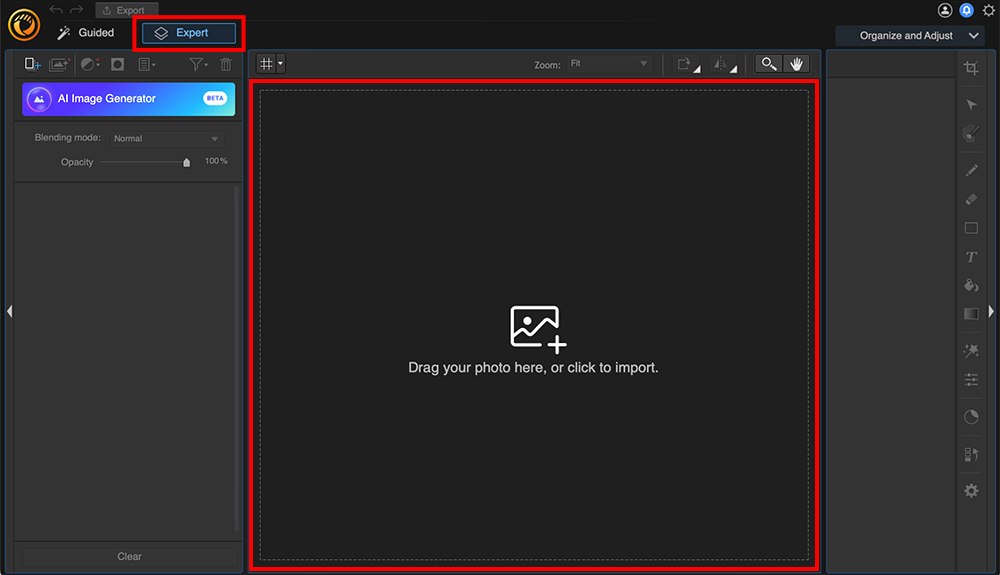Viewport: 1000px width, 575px height.
Task: Click the 100% opacity value
Action: pyautogui.click(x=216, y=161)
